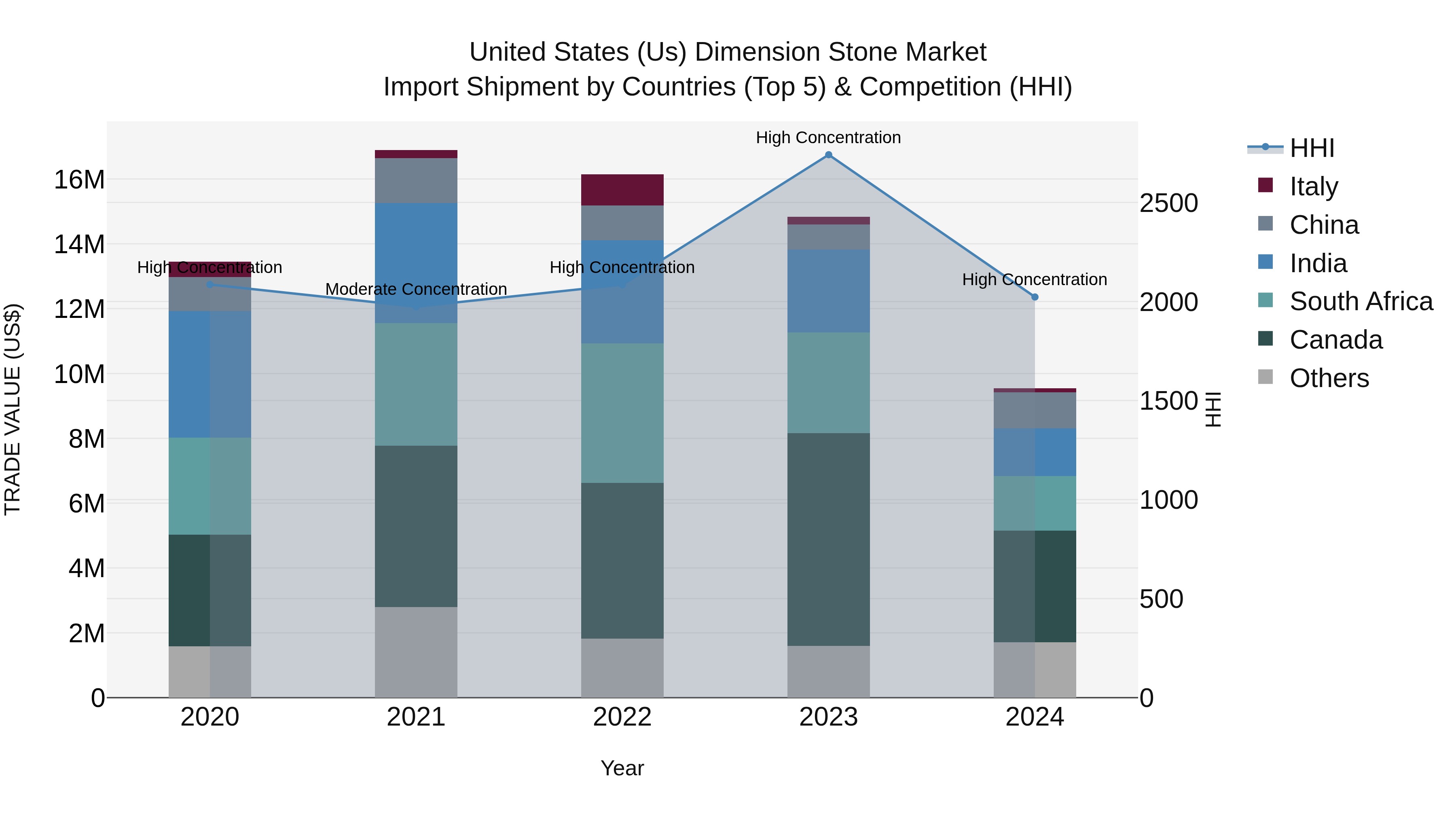
Task: Click the 2500 right axis tick label
Action: (x=1169, y=203)
